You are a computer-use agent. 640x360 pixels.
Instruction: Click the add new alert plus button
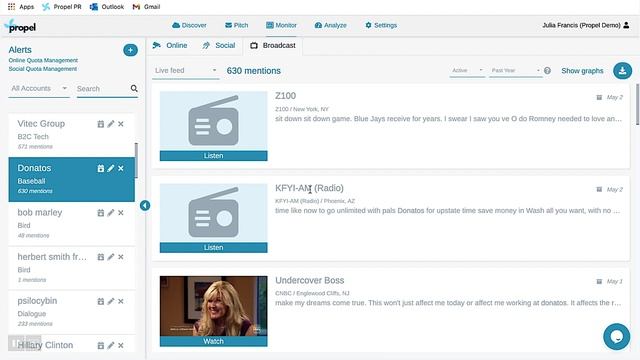point(130,50)
